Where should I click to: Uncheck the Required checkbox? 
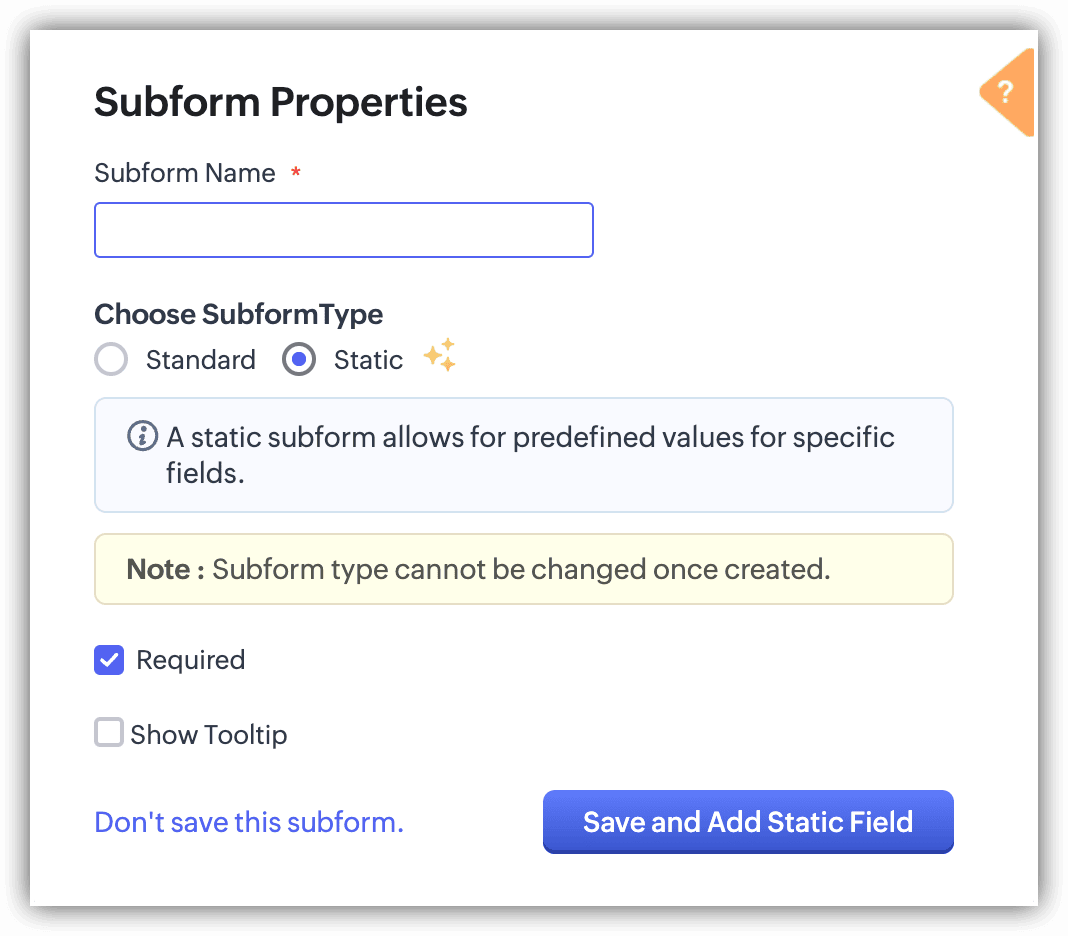pos(109,660)
